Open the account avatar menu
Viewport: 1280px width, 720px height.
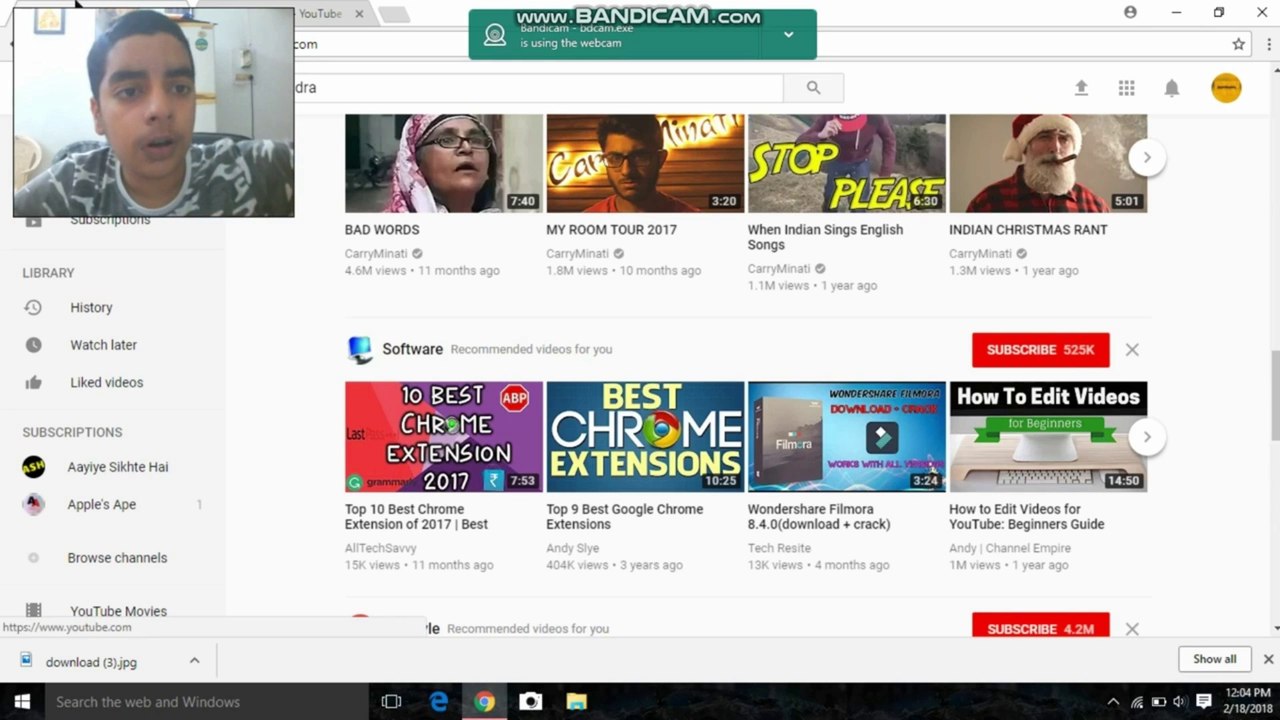(1226, 88)
